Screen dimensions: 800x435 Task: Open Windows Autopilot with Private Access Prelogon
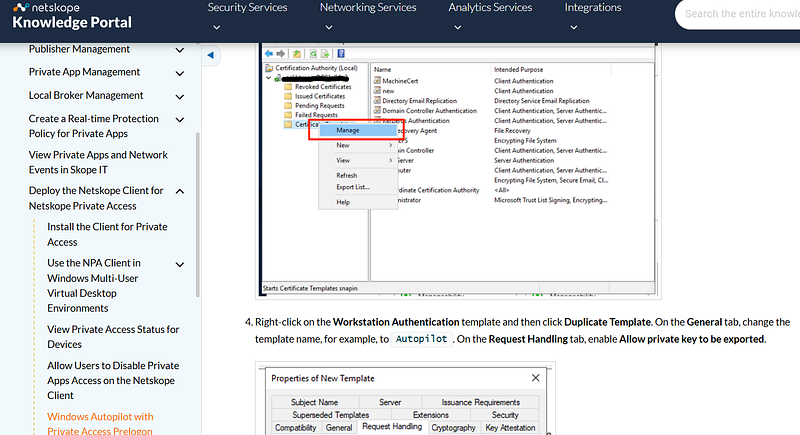tap(100, 424)
